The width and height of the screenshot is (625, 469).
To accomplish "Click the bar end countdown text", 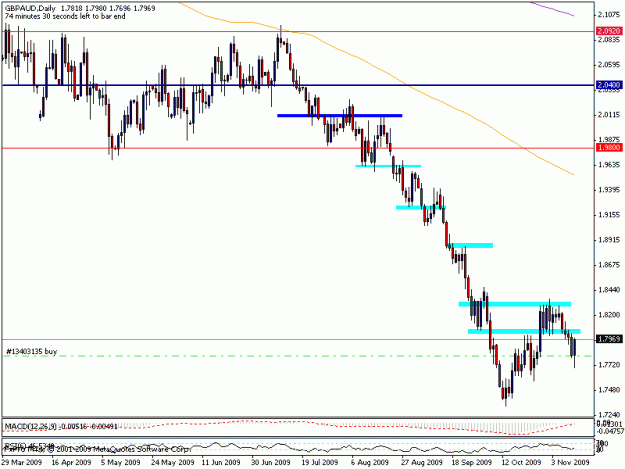I will 65,16.
